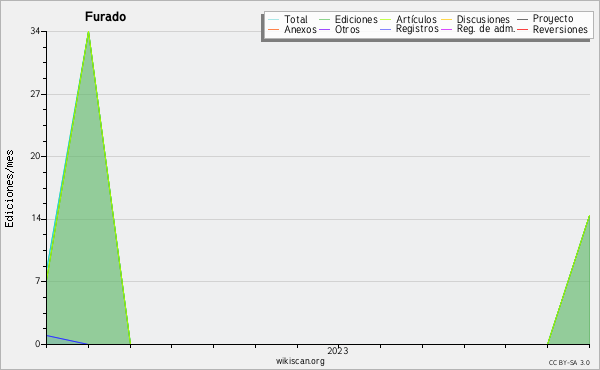Click the peak of the green area at 34
This screenshot has width=600, height=370.
(x=88, y=33)
